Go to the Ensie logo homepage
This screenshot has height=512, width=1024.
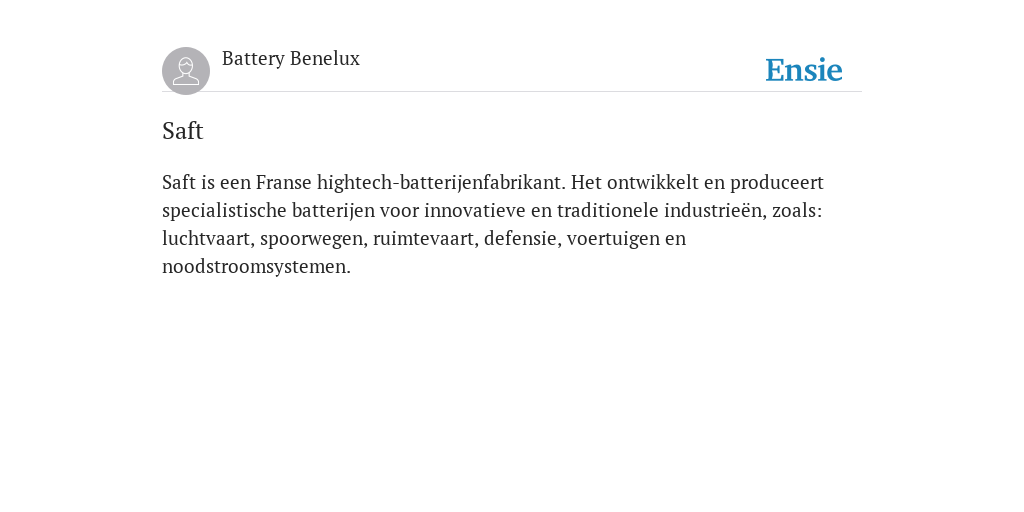point(804,70)
